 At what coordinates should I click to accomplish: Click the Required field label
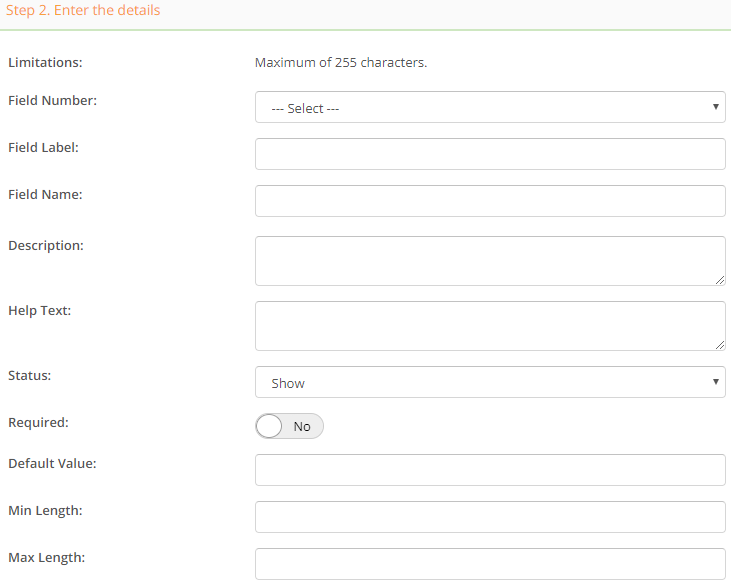(38, 422)
